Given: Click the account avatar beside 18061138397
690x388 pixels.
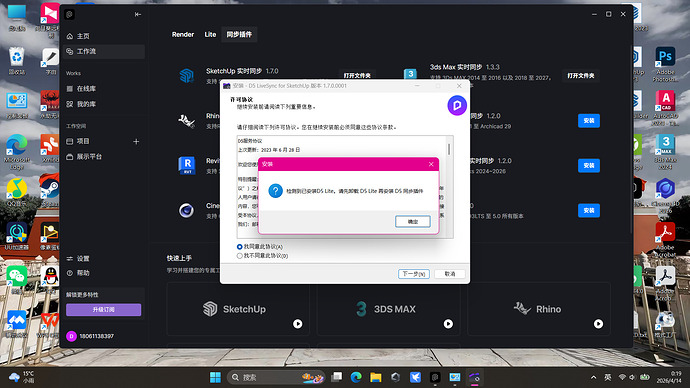Looking at the screenshot, I should (71, 336).
